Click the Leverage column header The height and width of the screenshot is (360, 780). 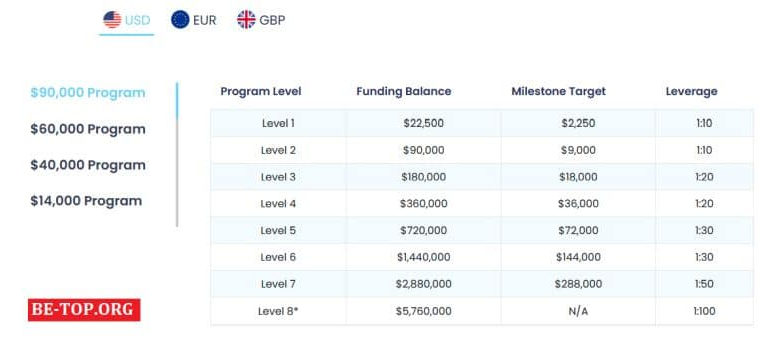coord(691,91)
